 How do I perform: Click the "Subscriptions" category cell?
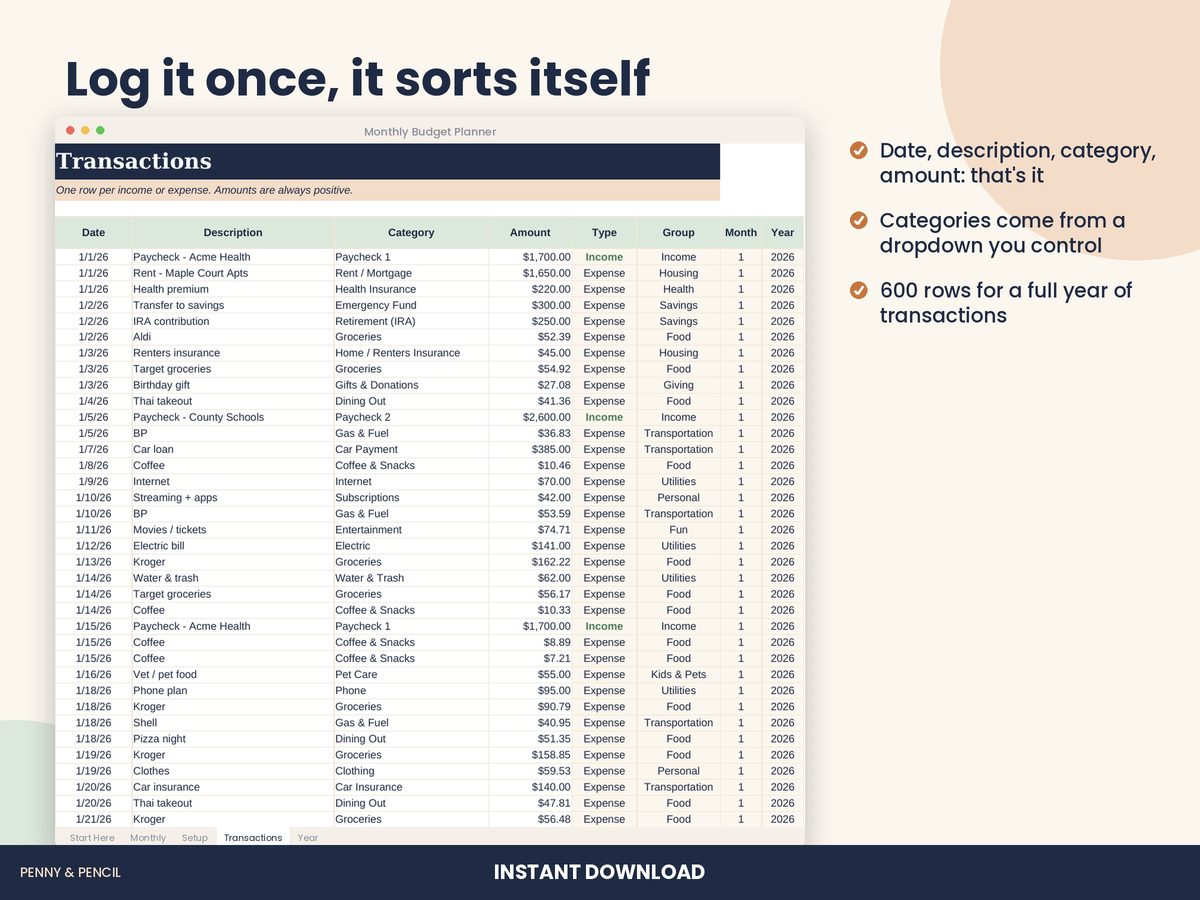click(x=411, y=497)
